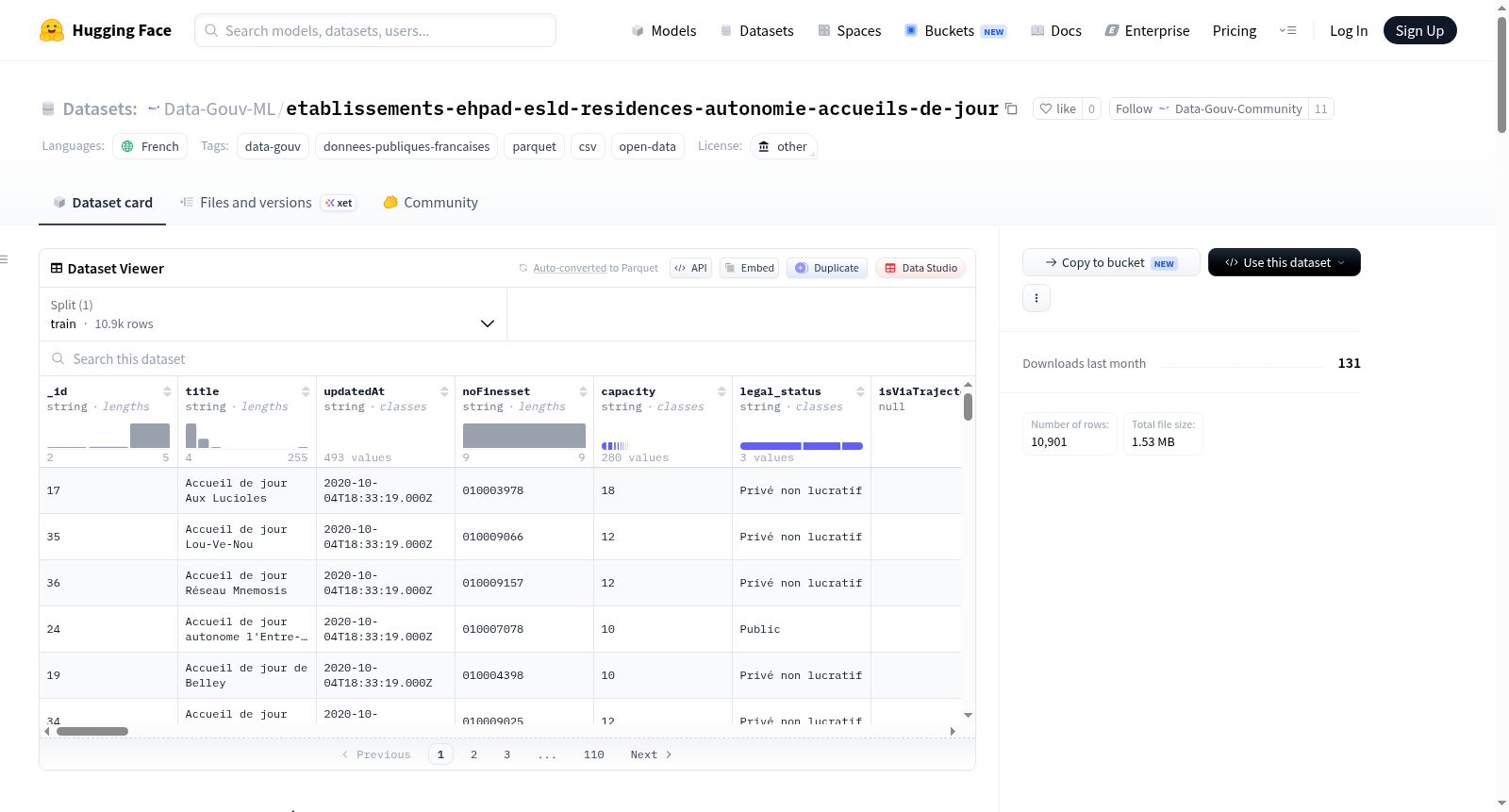The height and width of the screenshot is (812, 1509).
Task: Open the Enterprise menu
Action: (1147, 30)
